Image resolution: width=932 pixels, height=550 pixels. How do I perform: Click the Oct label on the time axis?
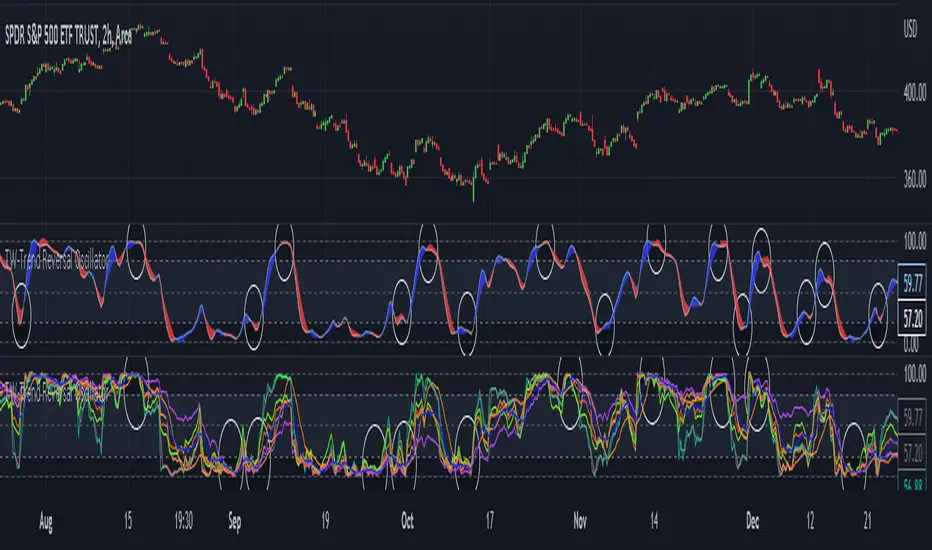point(407,520)
